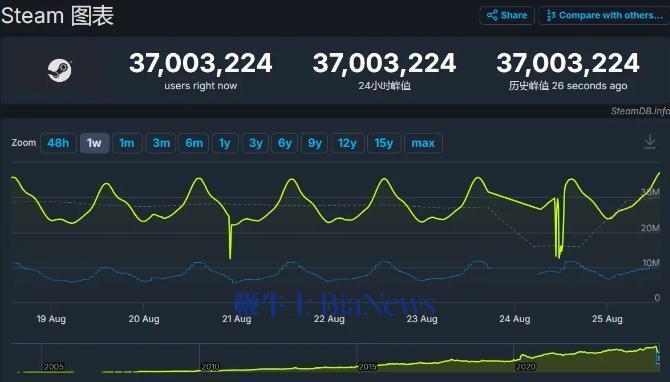Image resolution: width=670 pixels, height=382 pixels.
Task: Select the 1w zoom range
Action: pos(94,143)
